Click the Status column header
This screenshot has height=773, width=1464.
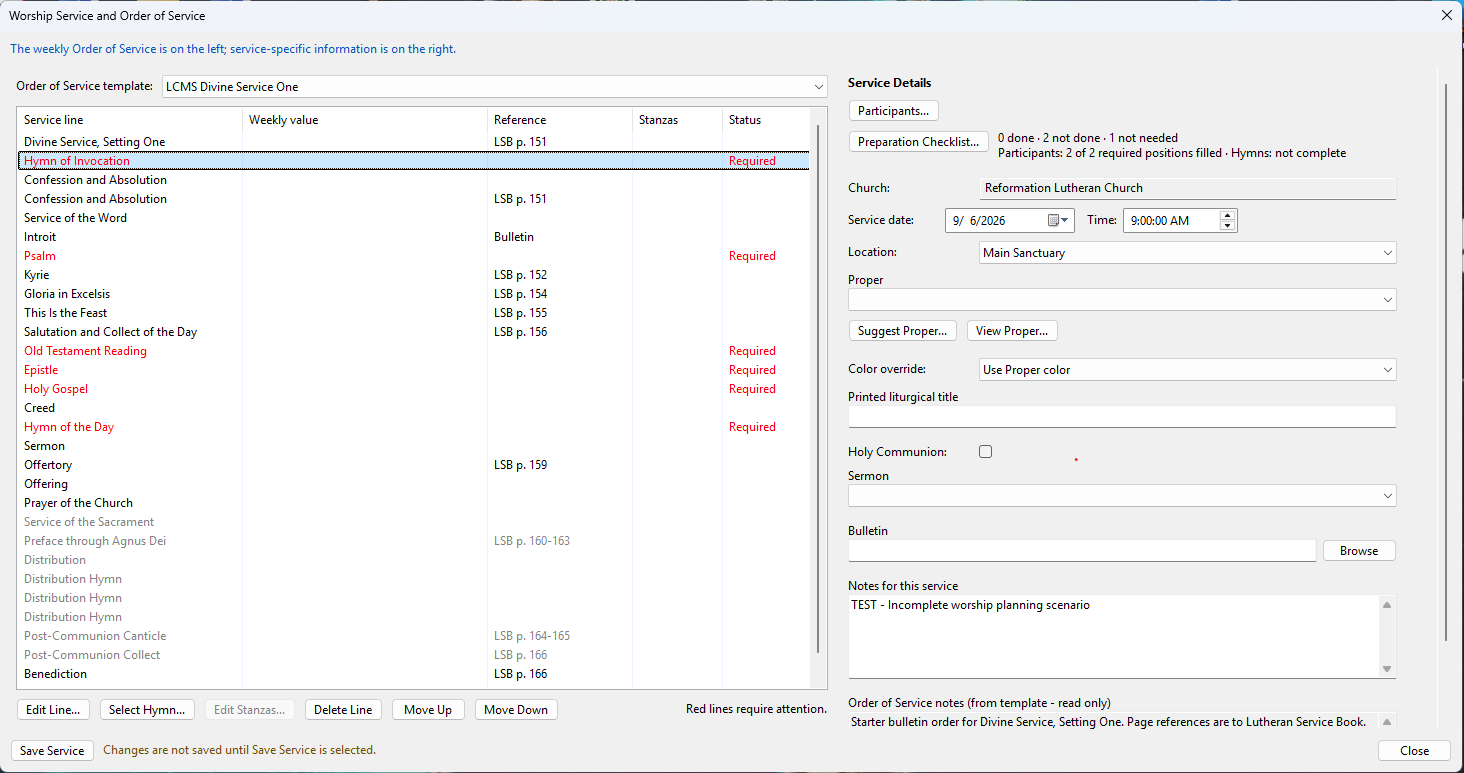point(765,120)
